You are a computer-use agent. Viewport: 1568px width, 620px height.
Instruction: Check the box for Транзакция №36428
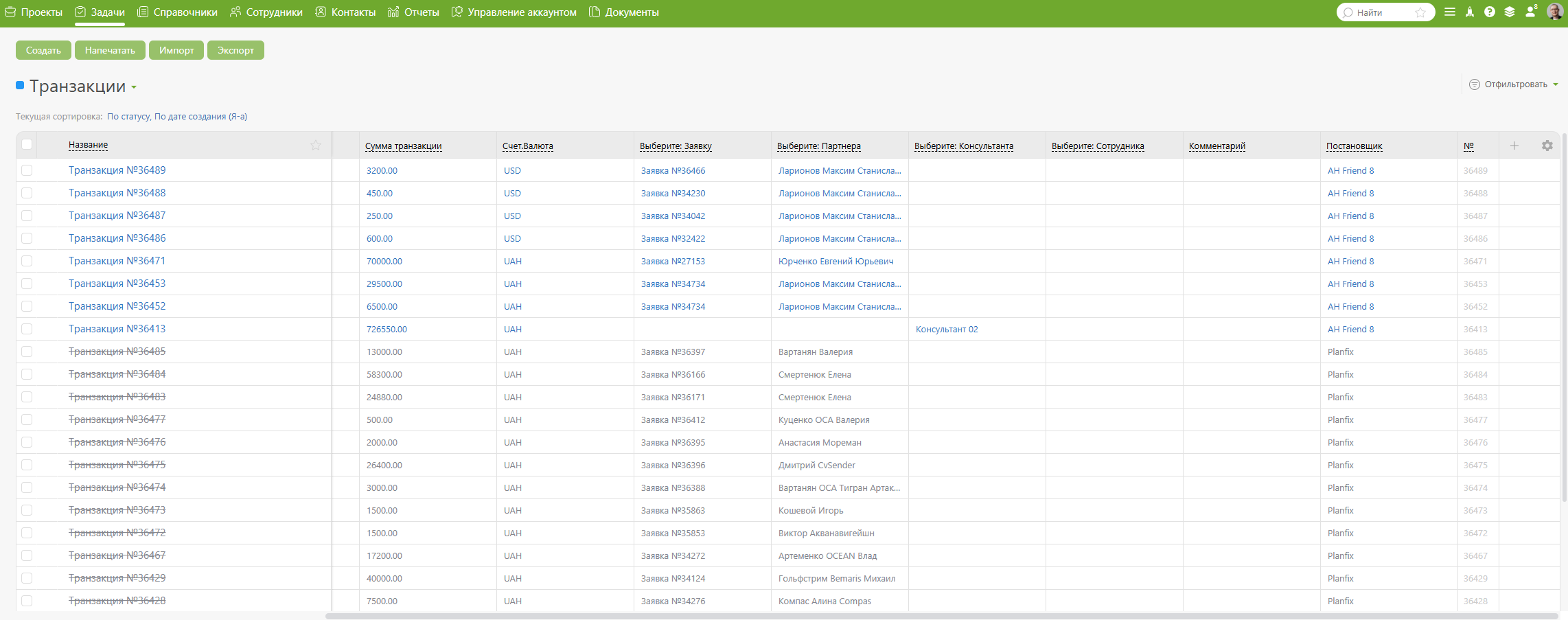27,601
